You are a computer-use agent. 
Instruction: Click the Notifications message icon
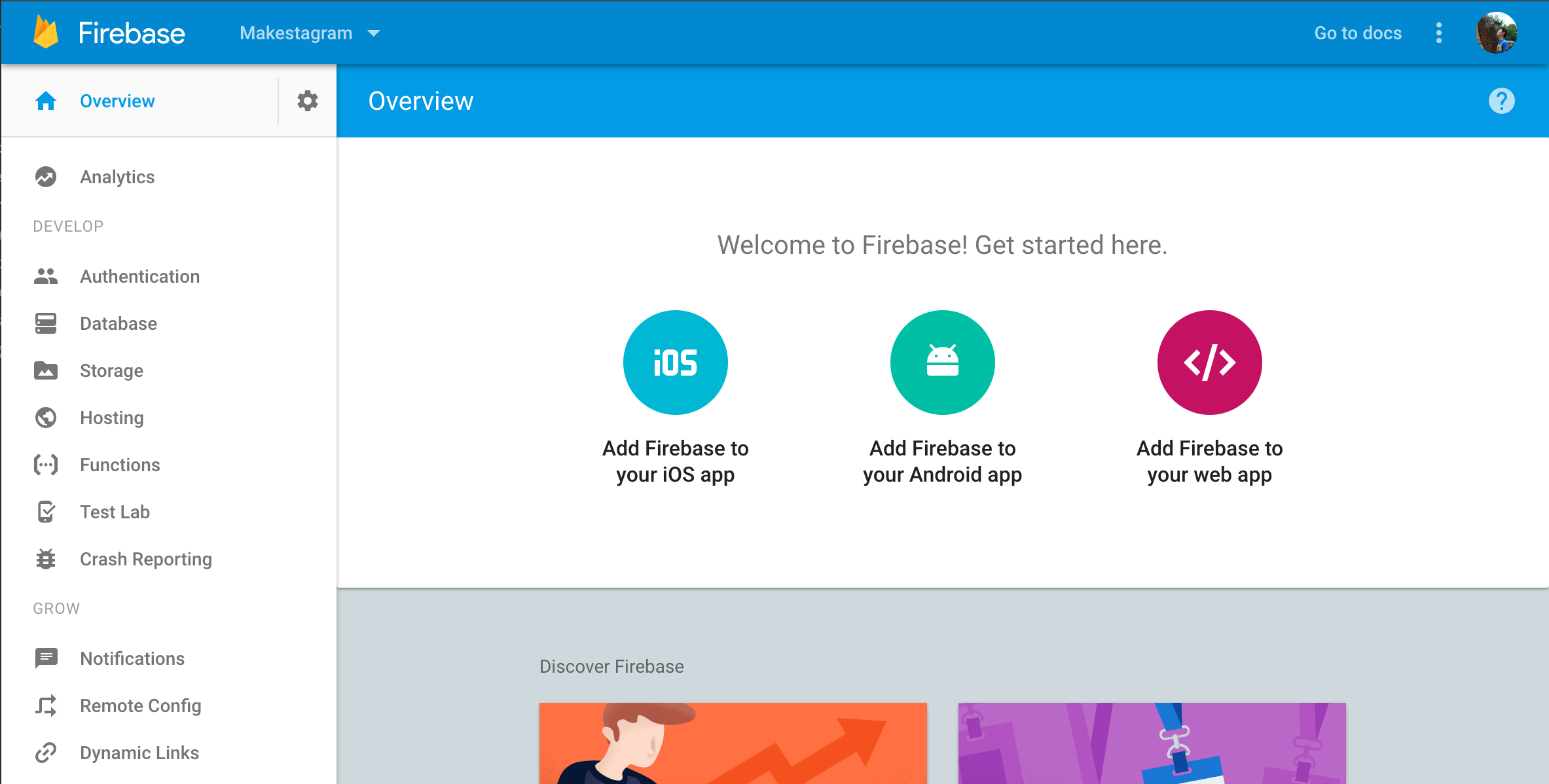pyautogui.click(x=46, y=658)
